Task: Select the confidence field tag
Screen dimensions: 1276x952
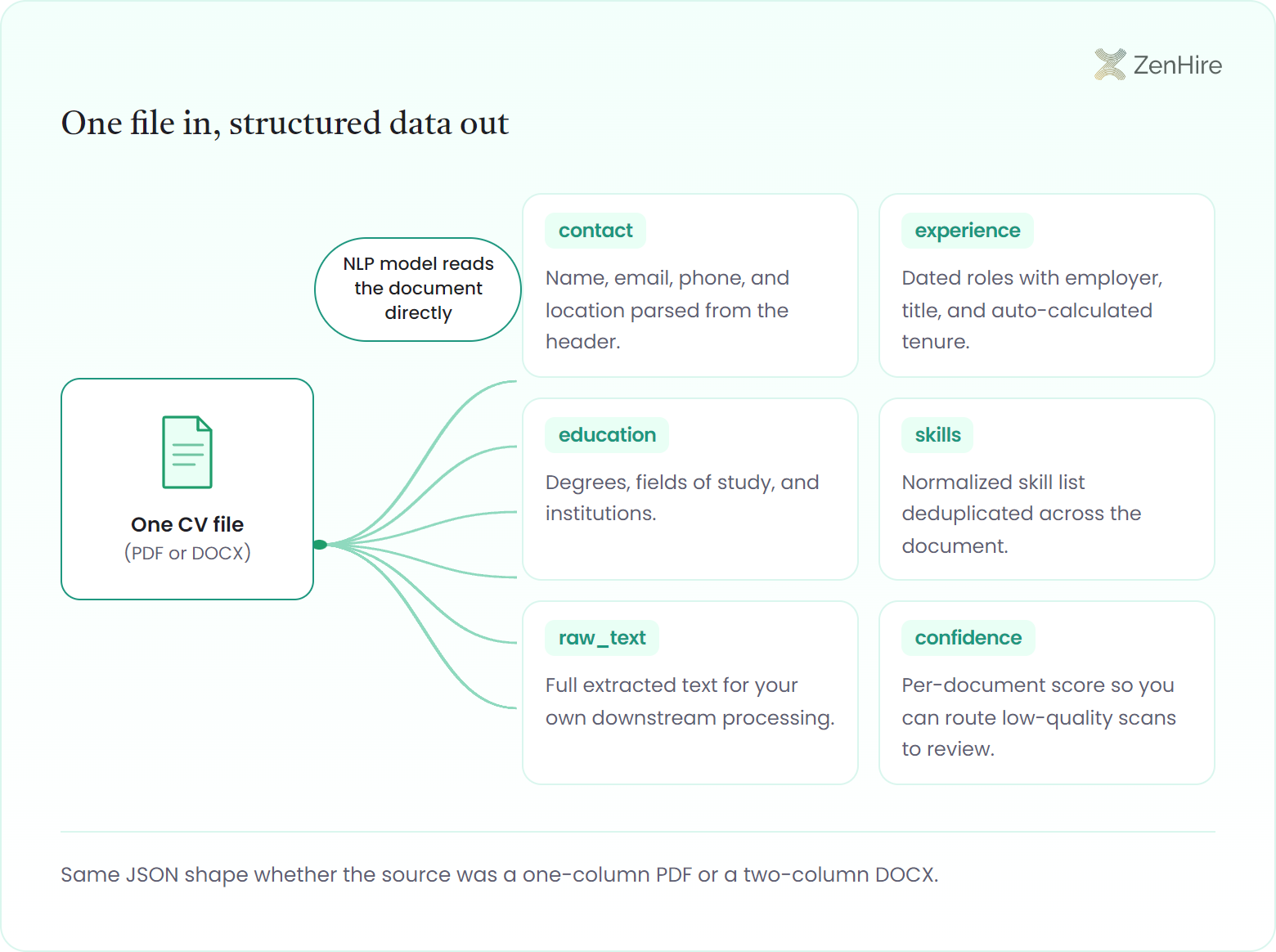Action: [968, 638]
